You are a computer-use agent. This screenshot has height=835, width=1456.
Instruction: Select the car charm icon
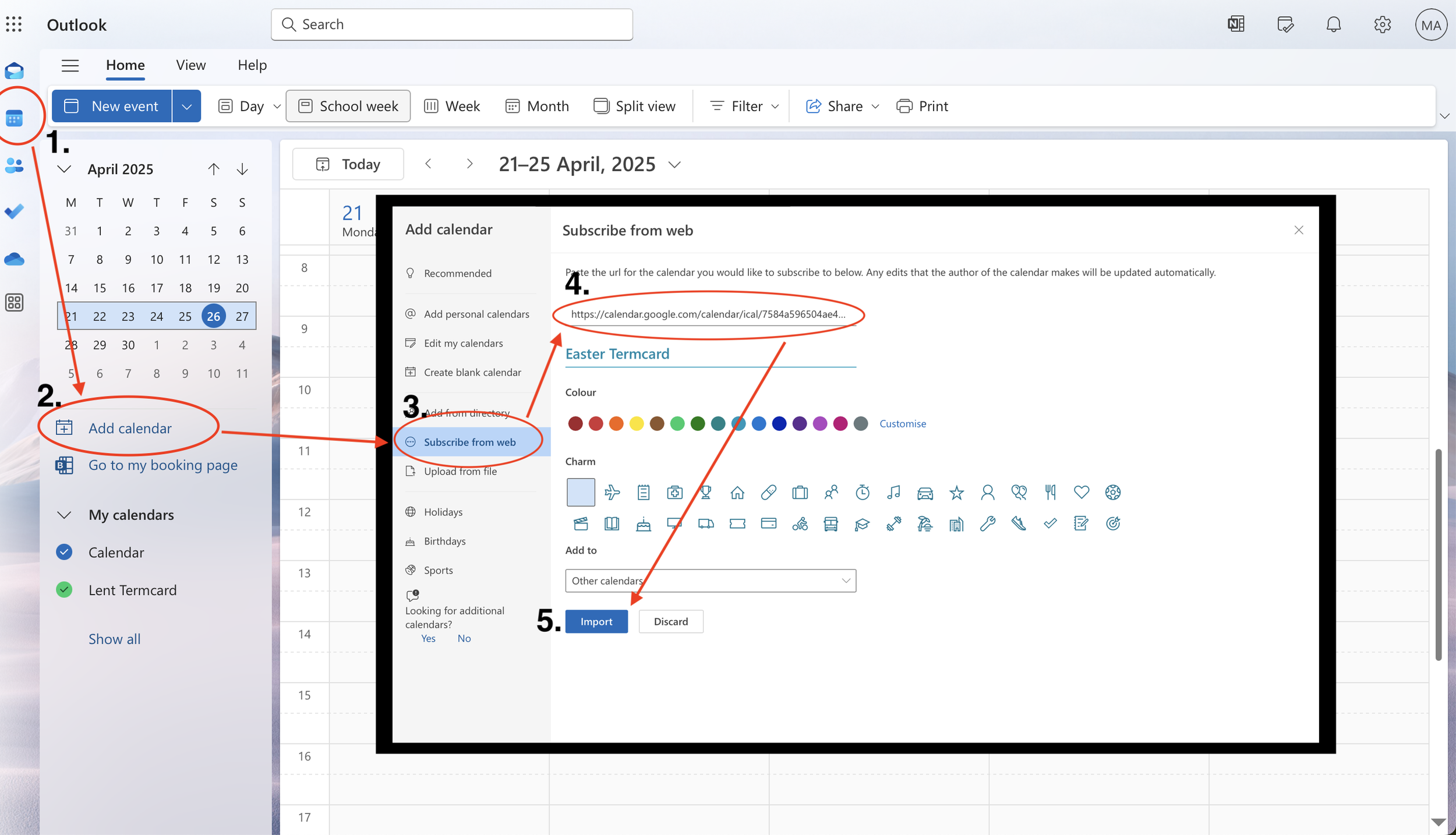coord(925,493)
